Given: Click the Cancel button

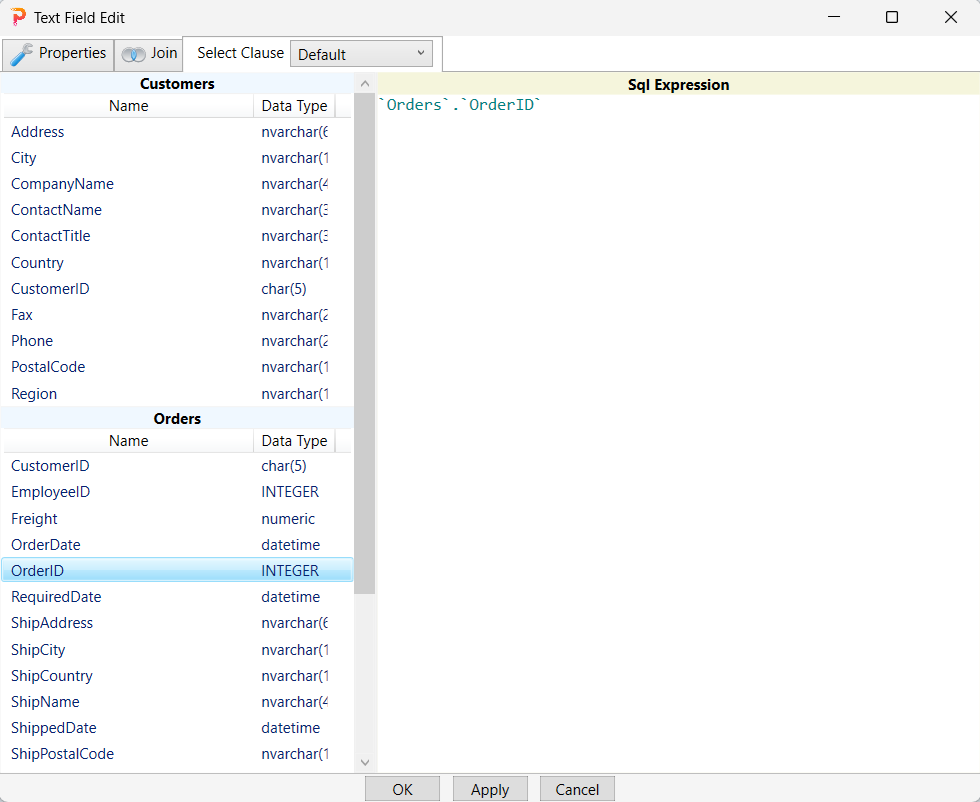Looking at the screenshot, I should click(577, 789).
